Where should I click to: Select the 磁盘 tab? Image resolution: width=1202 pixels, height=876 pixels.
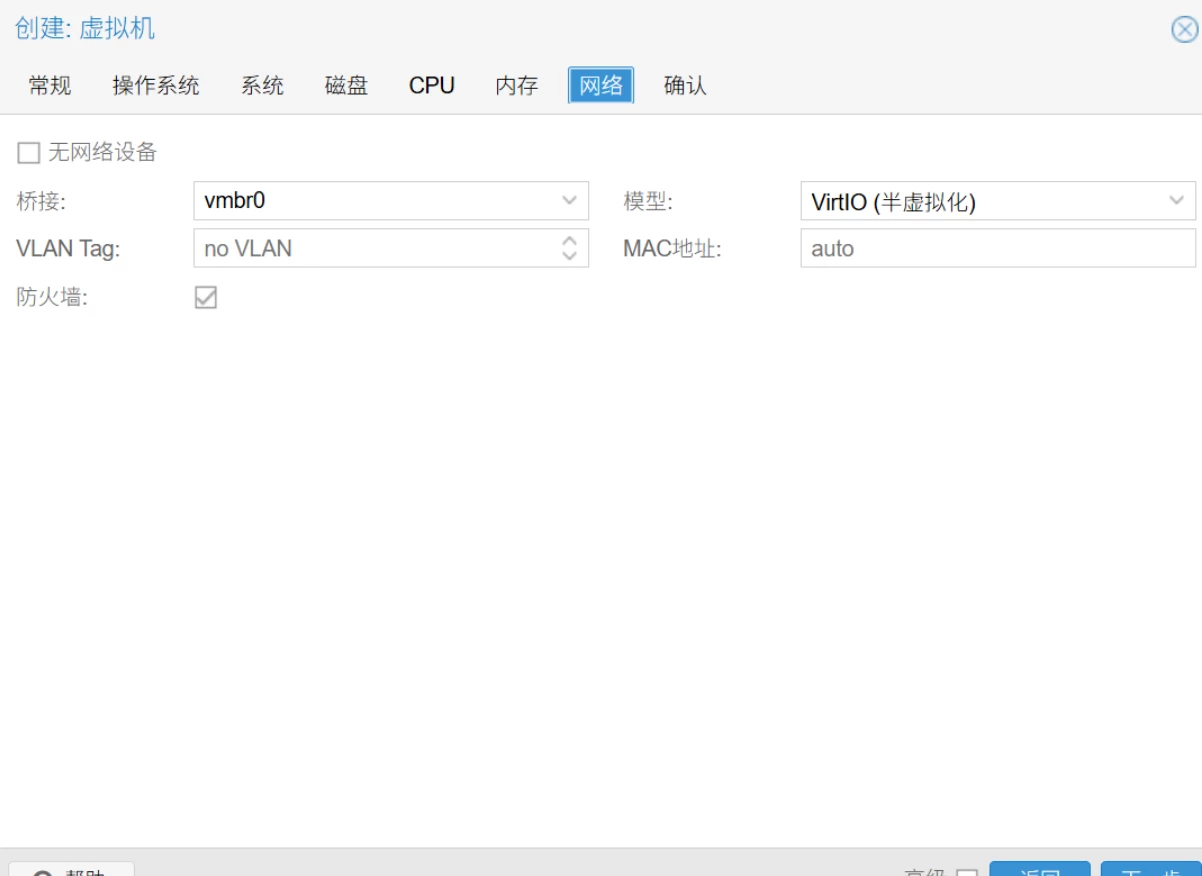click(346, 86)
